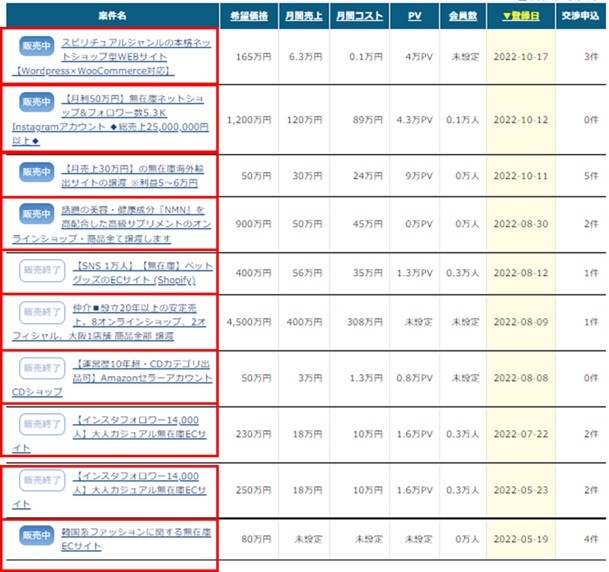
Task: Open the 月売上30万円 無在庫海外輸出サイト listing
Action: (x=135, y=176)
